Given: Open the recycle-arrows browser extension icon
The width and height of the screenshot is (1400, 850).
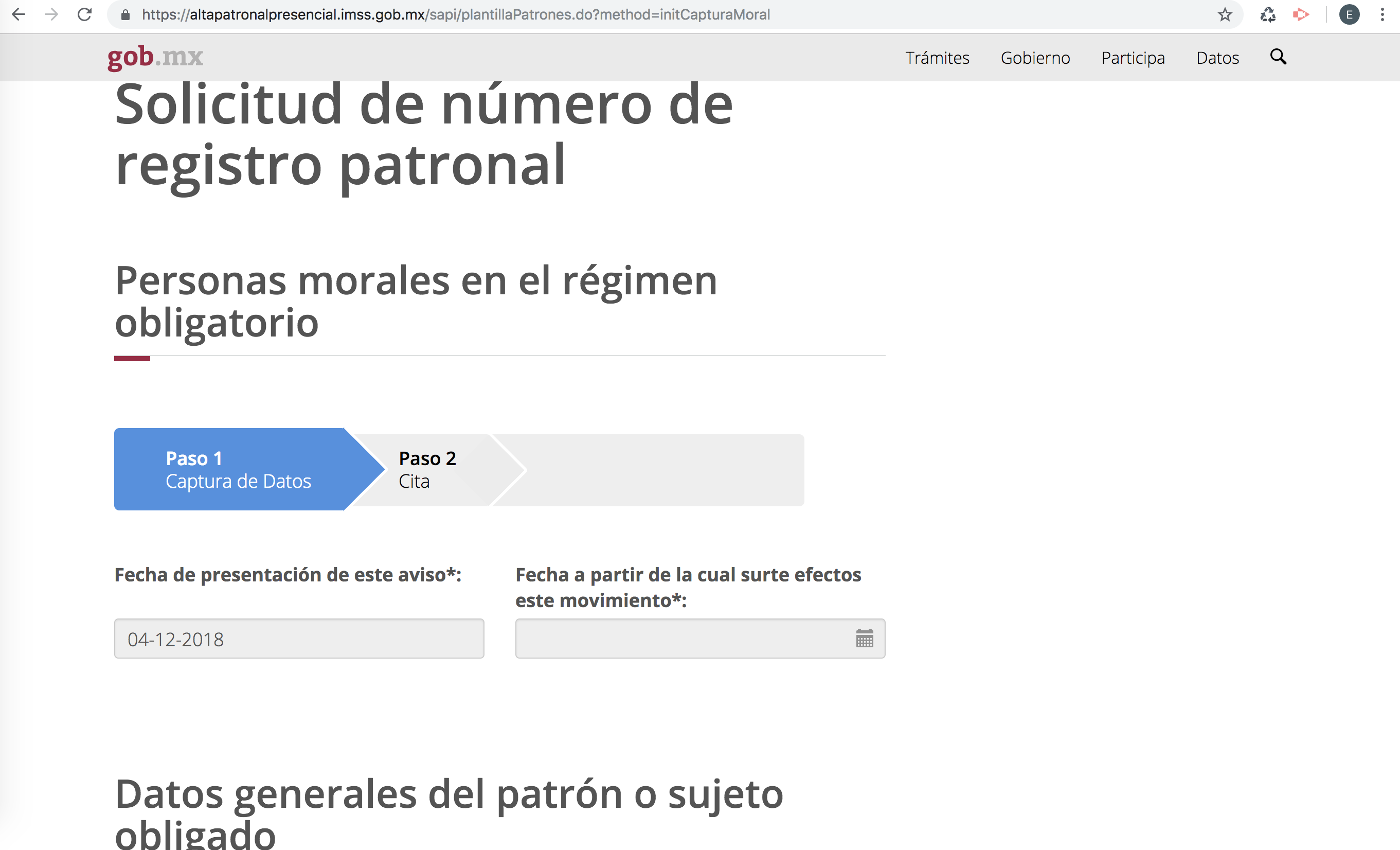Looking at the screenshot, I should [x=1268, y=15].
